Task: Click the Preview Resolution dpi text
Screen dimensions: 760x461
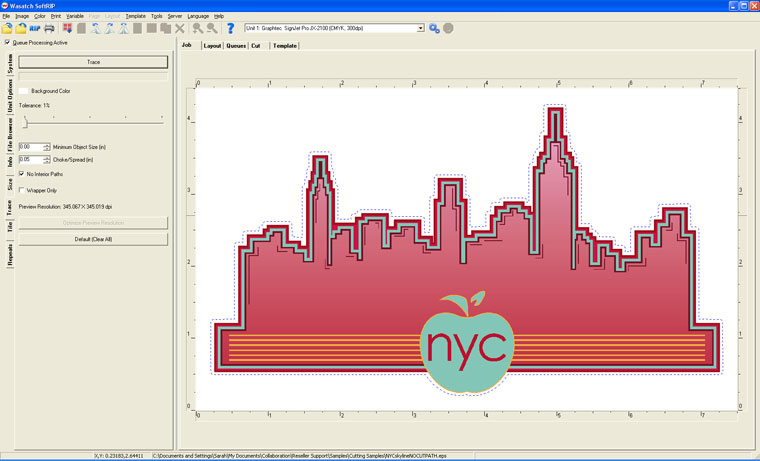Action: (65, 207)
